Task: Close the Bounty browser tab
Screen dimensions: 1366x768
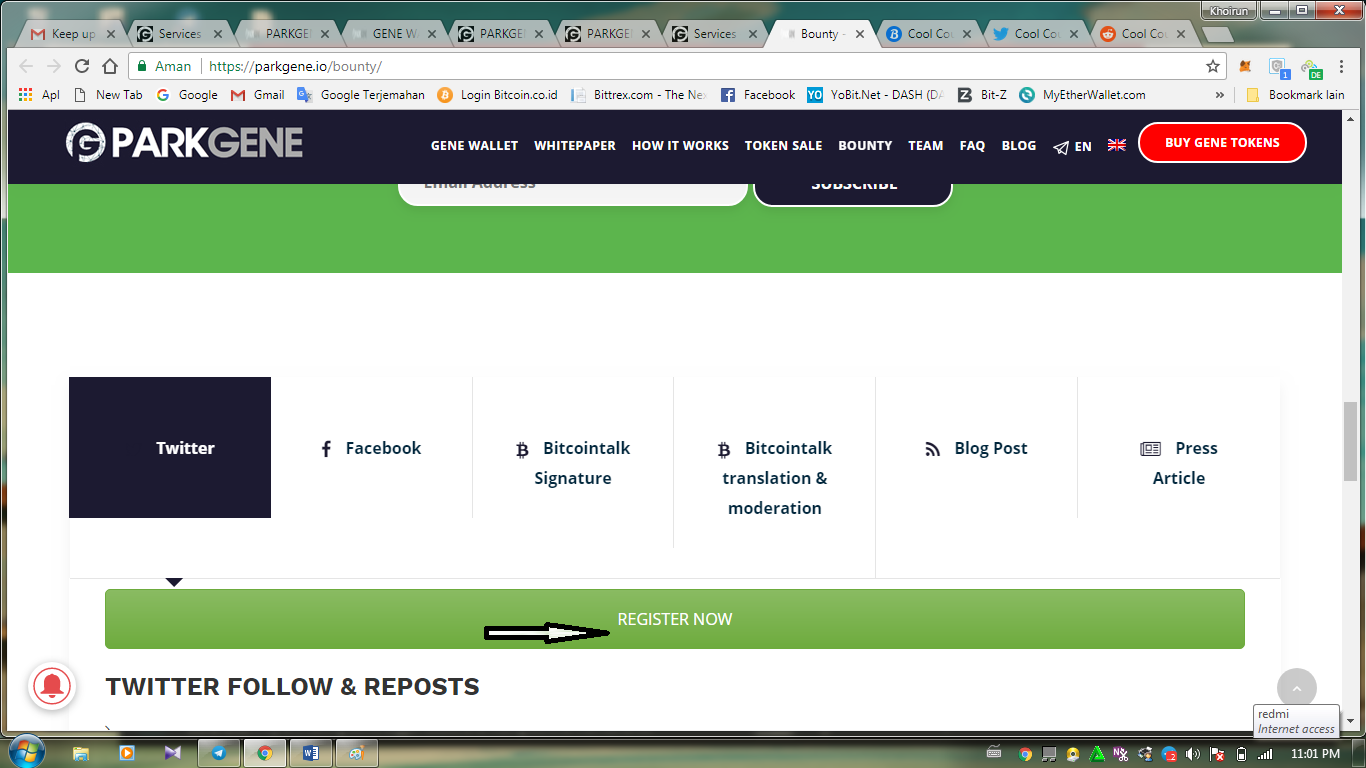Action: 859,34
